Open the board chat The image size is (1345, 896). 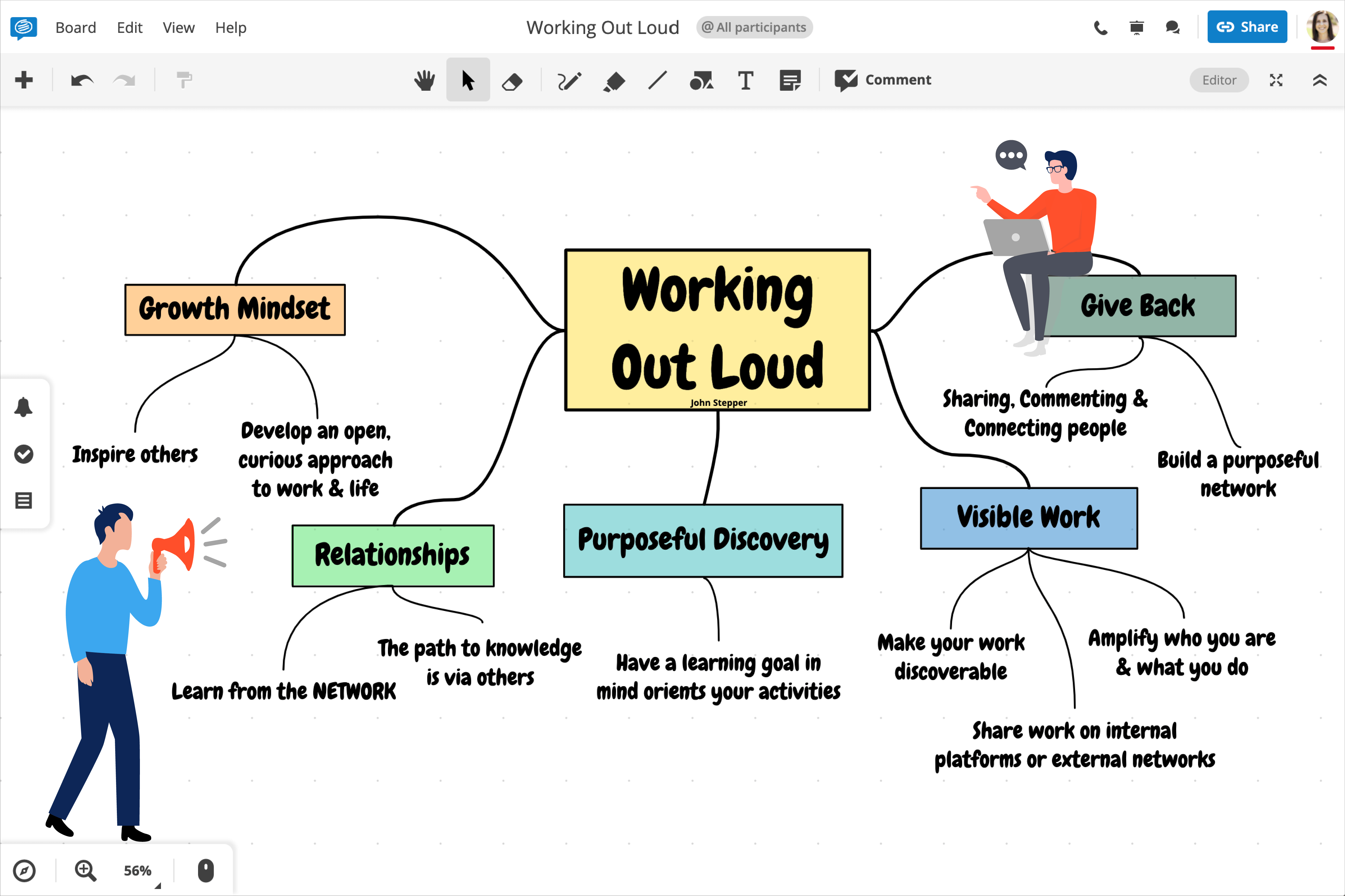tap(1173, 27)
